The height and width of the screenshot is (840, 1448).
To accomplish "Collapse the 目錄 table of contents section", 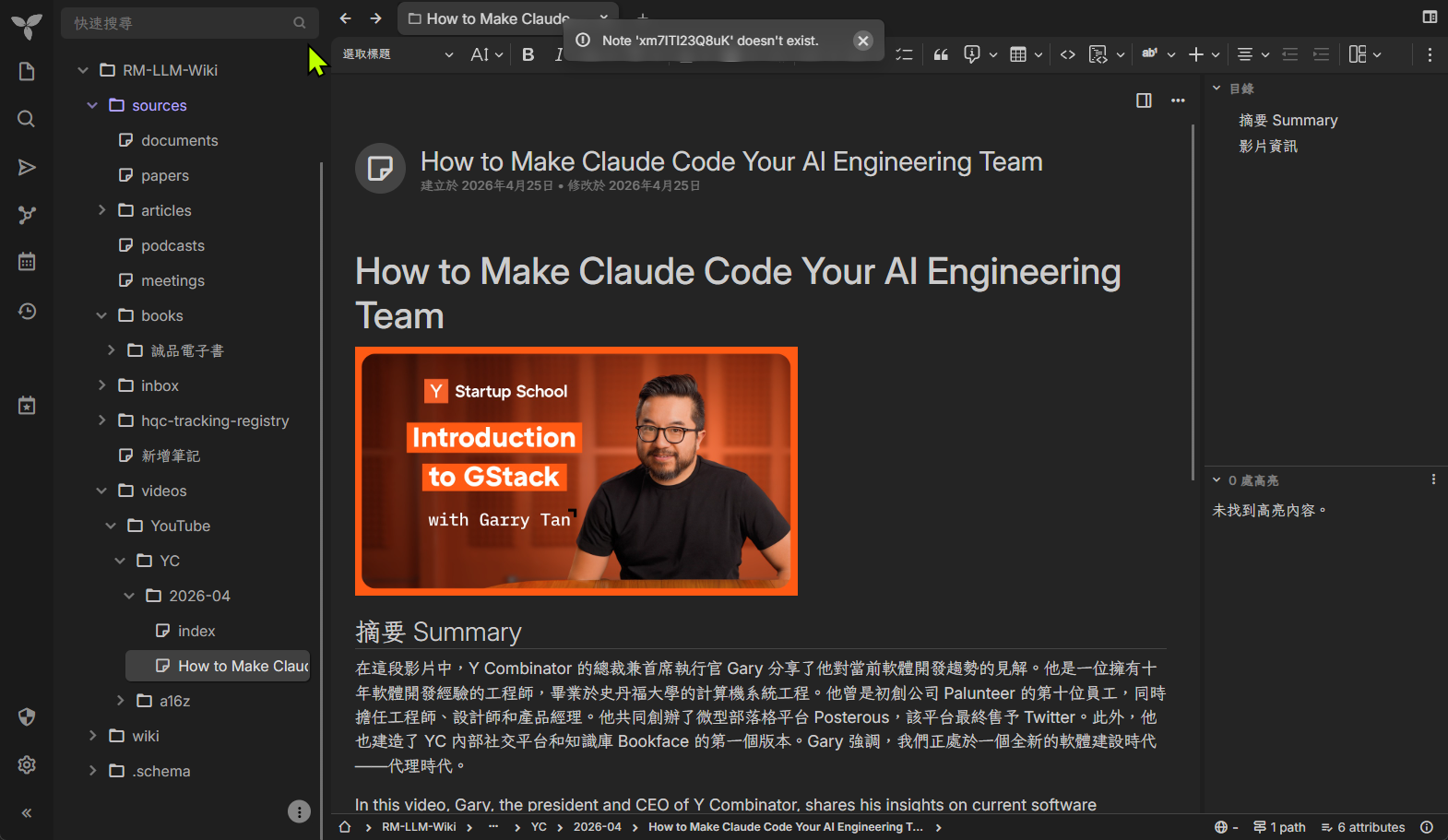I will (x=1217, y=89).
